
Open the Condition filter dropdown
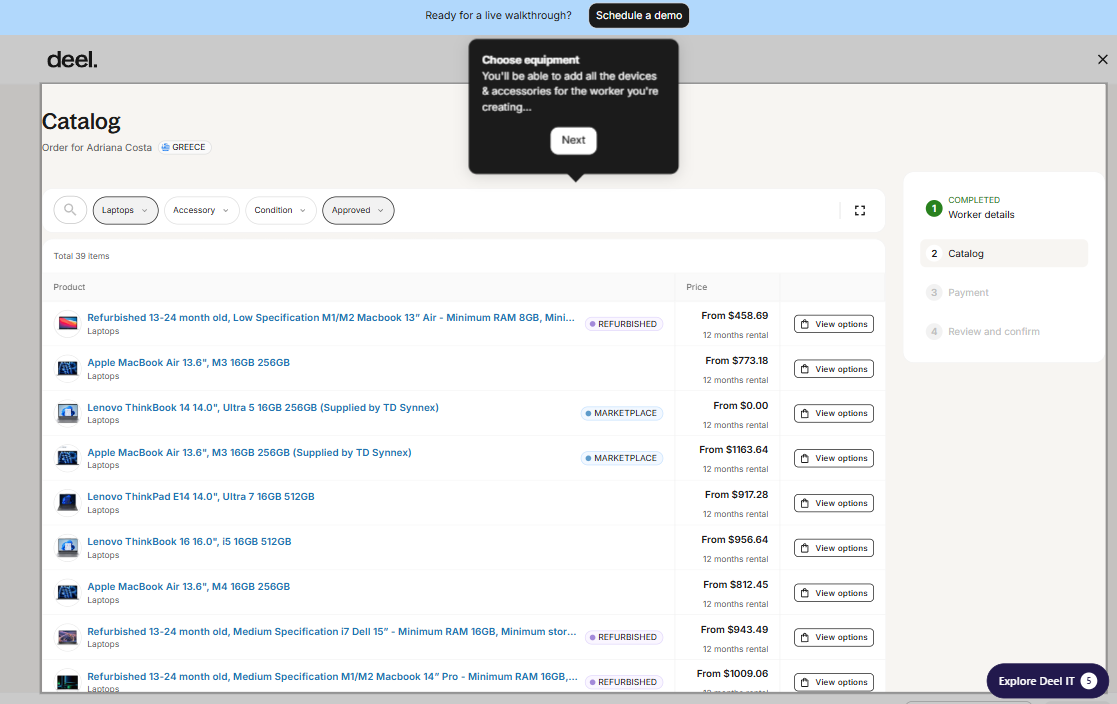[280, 210]
